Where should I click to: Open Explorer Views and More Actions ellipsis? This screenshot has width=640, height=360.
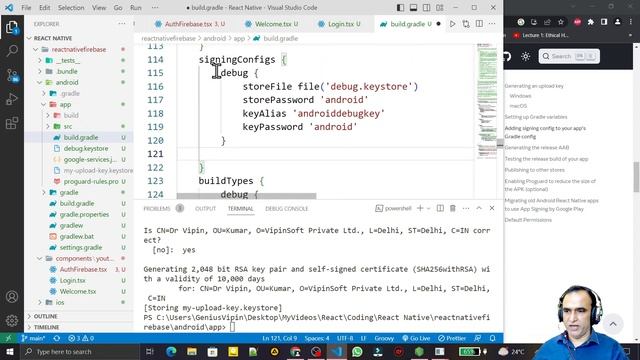point(122,24)
